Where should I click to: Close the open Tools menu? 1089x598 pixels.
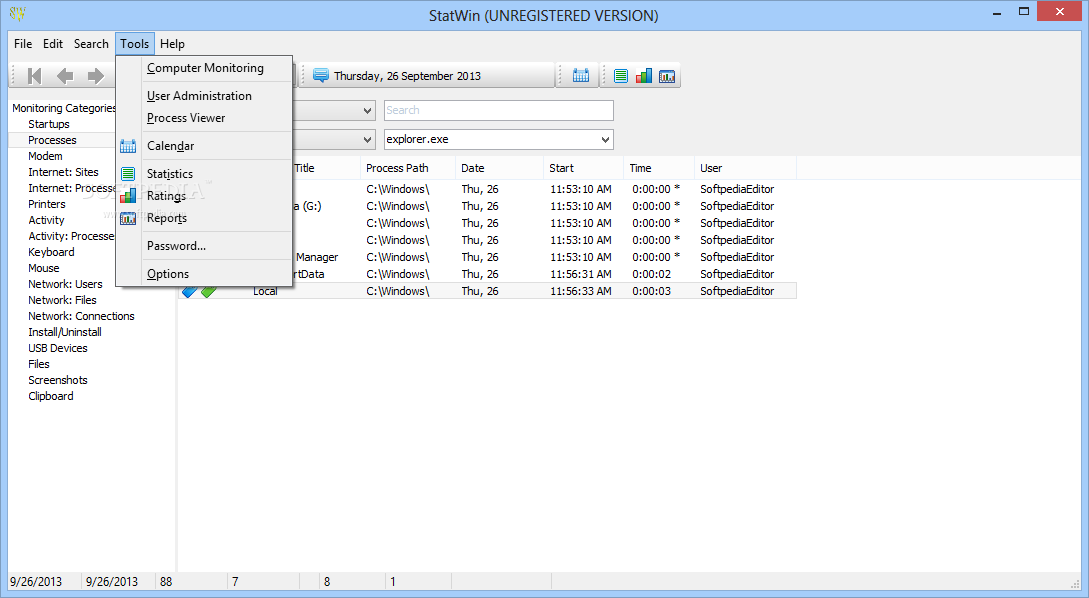point(135,44)
